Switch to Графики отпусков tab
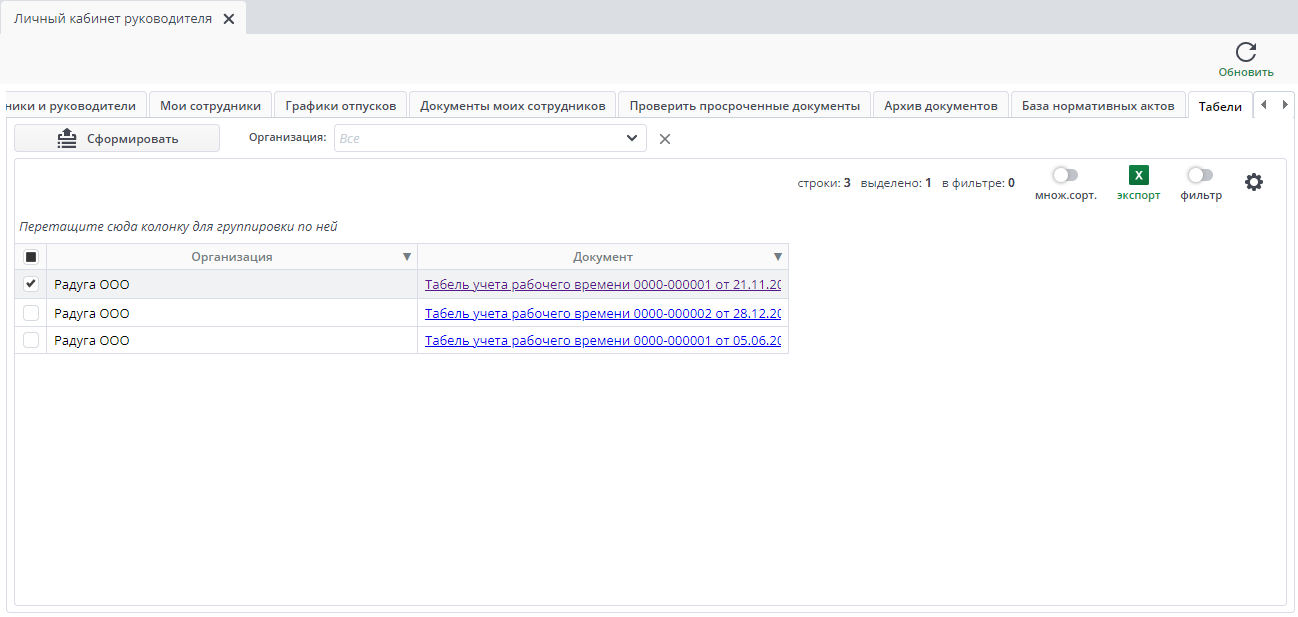 tap(340, 105)
